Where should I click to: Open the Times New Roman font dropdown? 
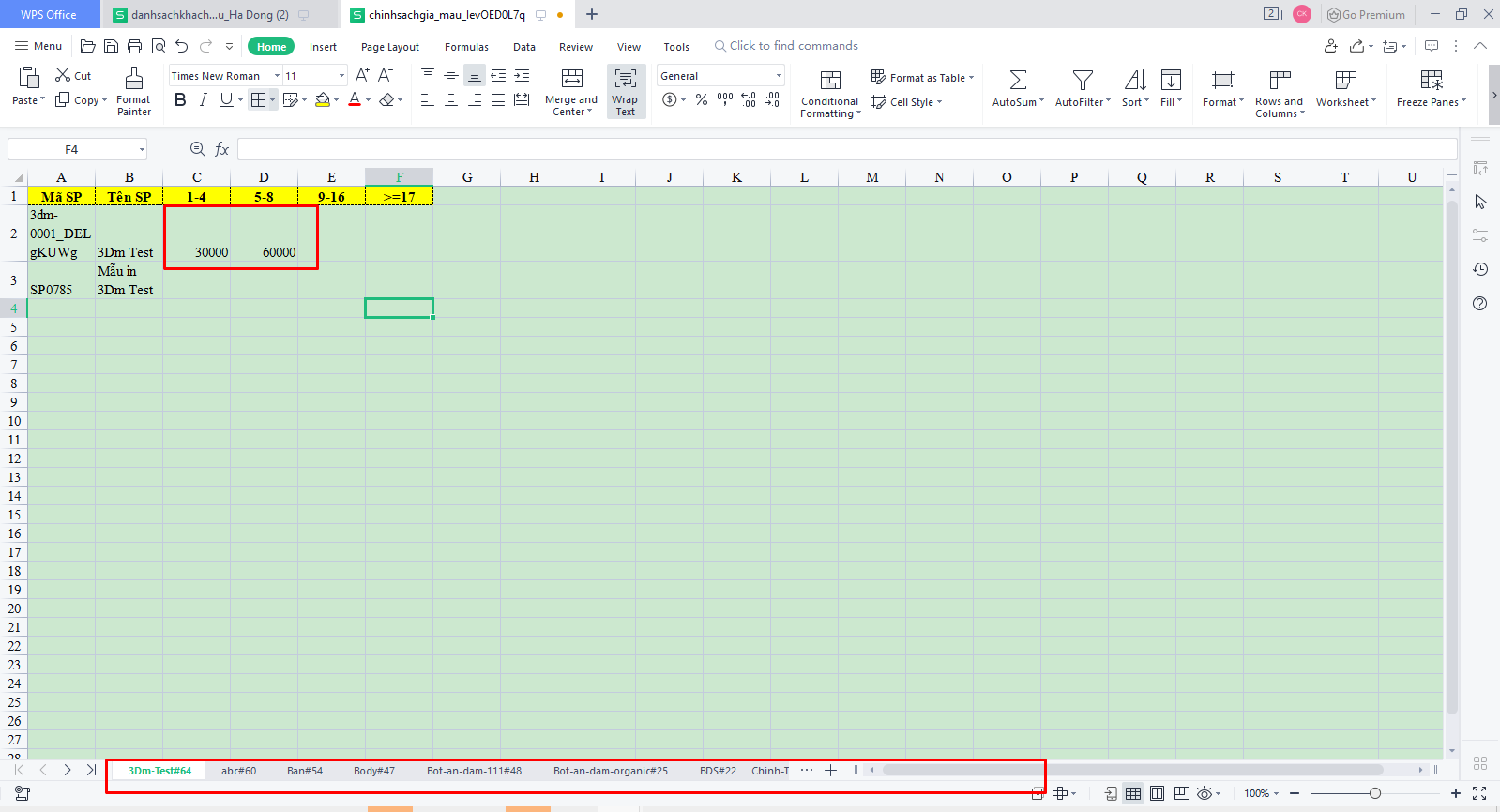[x=277, y=76]
